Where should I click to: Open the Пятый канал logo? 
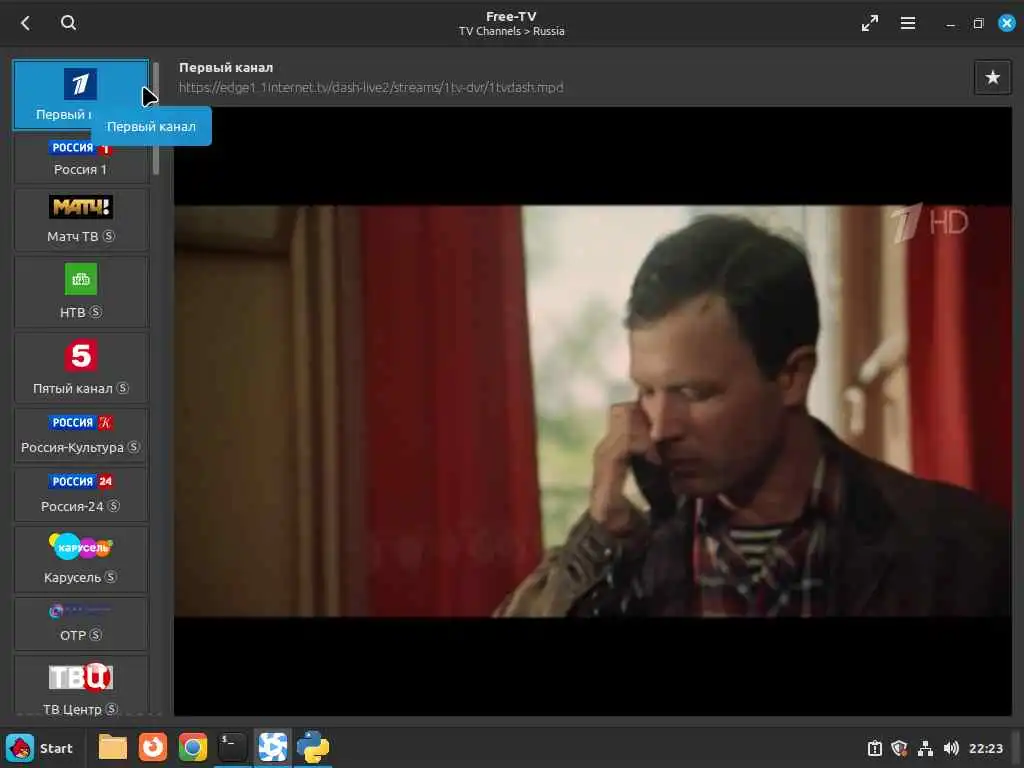[x=81, y=356]
